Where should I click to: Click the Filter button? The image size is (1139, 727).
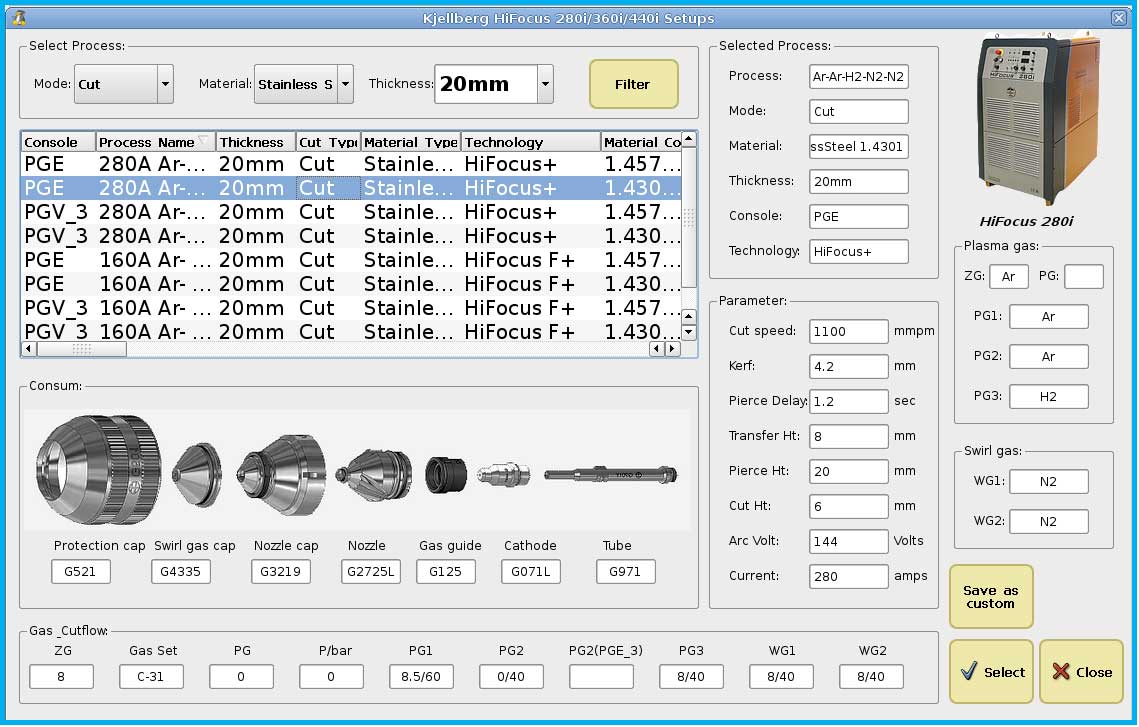(633, 84)
